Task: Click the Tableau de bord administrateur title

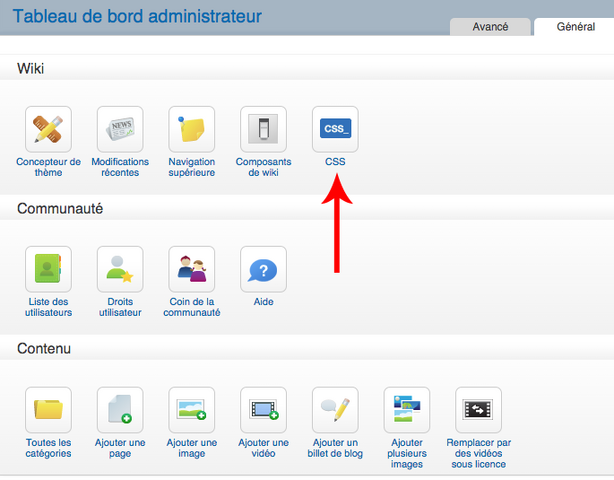Action: click(137, 16)
